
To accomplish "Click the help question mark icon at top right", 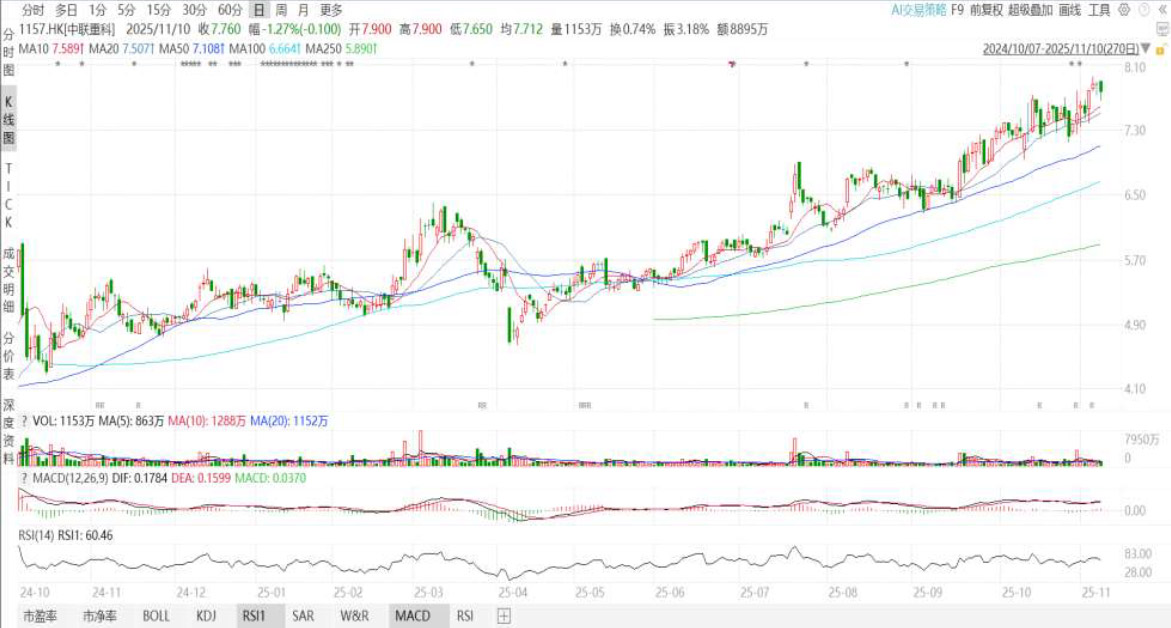I will (1142, 10).
